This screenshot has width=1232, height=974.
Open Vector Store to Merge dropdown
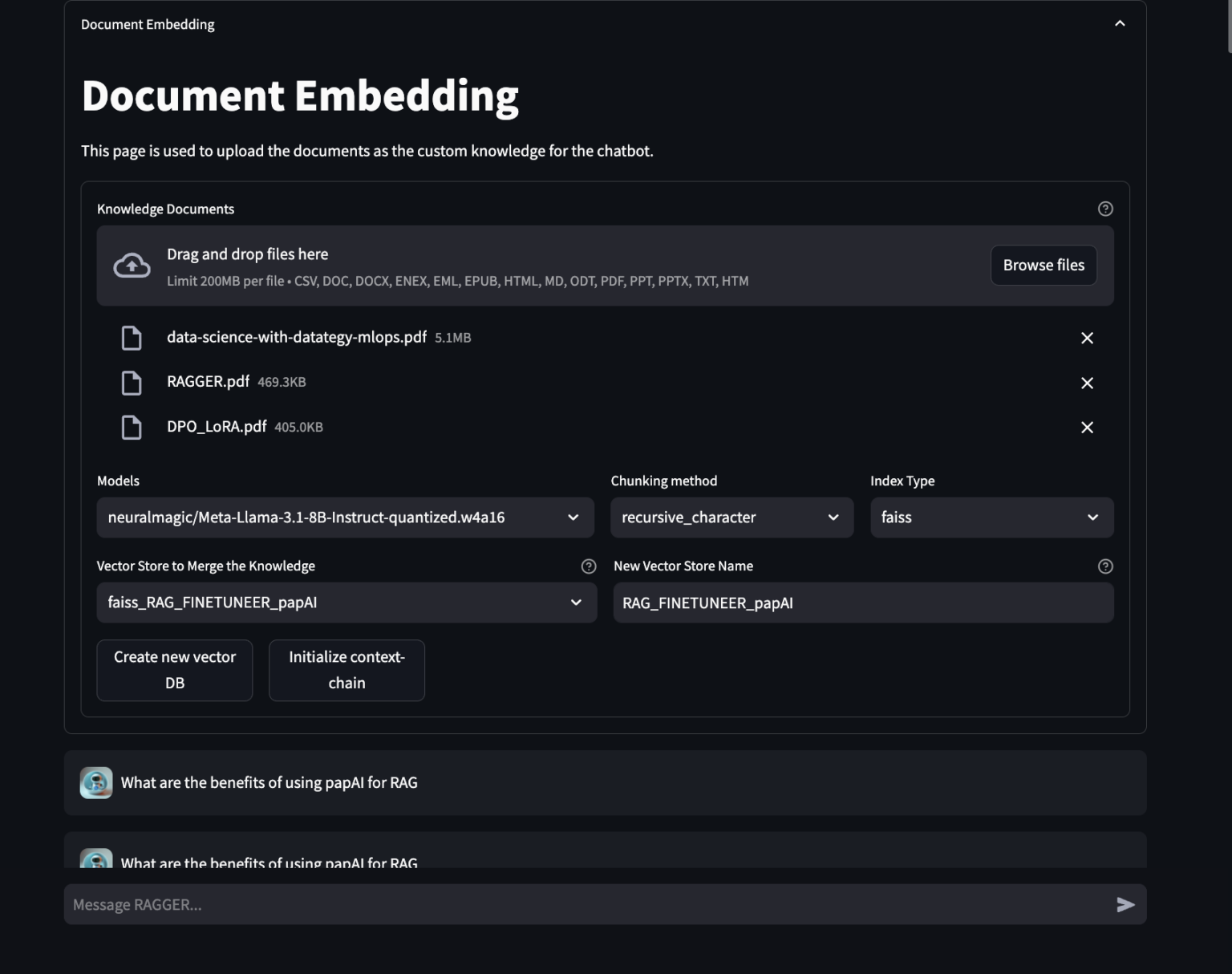(x=346, y=603)
